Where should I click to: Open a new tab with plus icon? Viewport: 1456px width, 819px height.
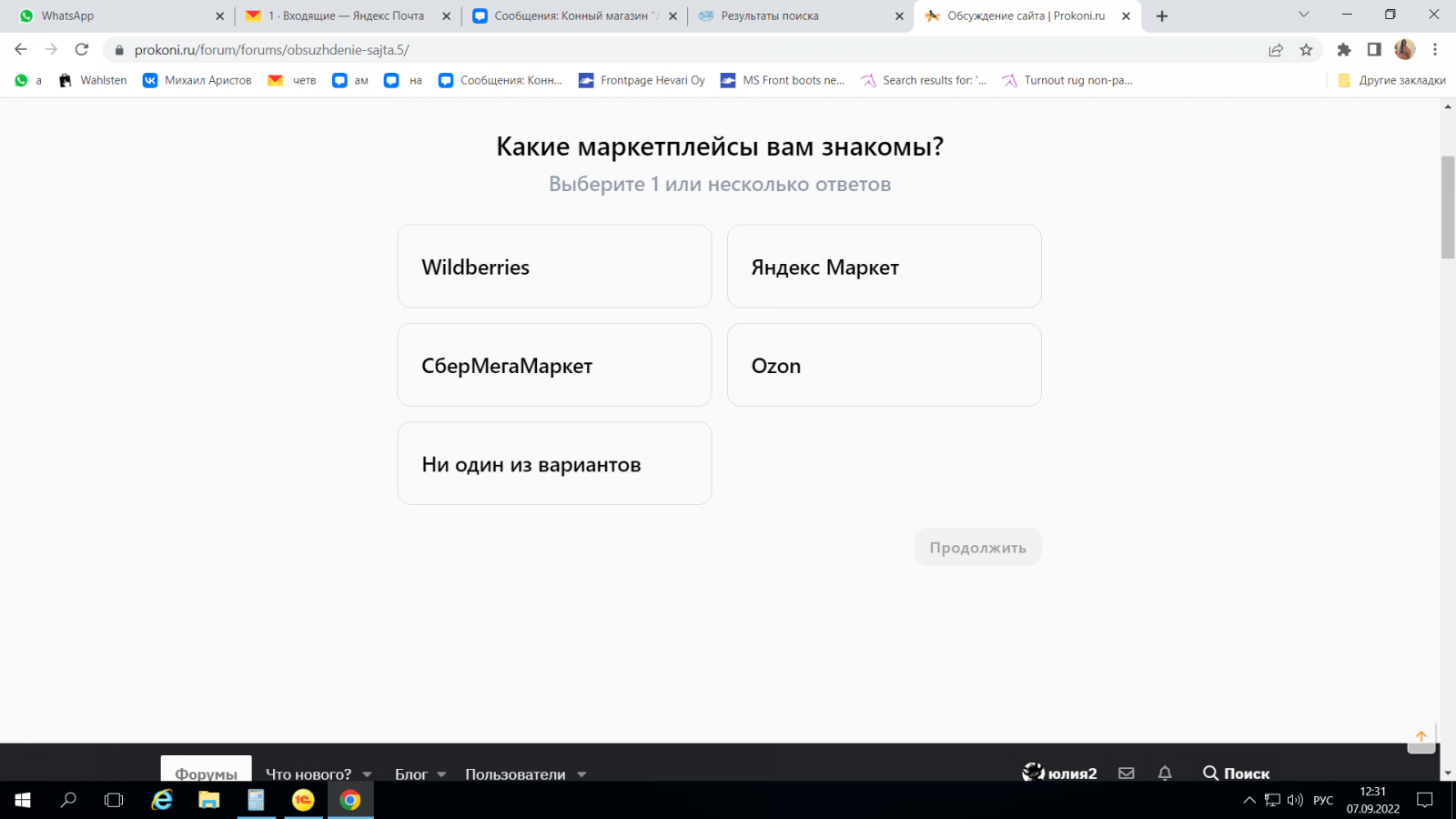click(x=1162, y=15)
